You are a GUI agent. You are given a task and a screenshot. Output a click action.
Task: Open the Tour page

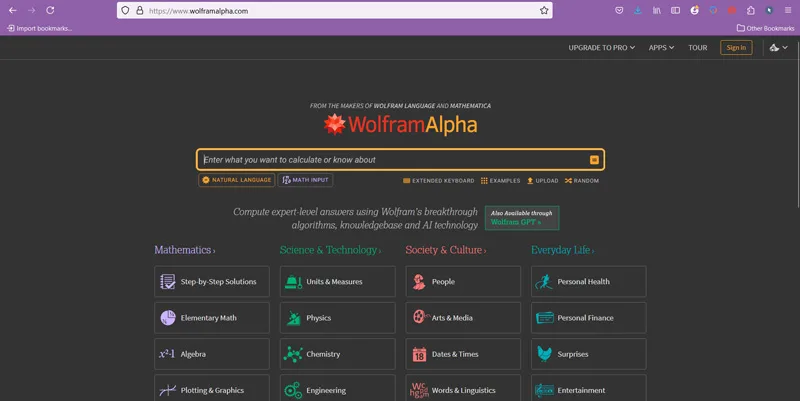click(697, 47)
